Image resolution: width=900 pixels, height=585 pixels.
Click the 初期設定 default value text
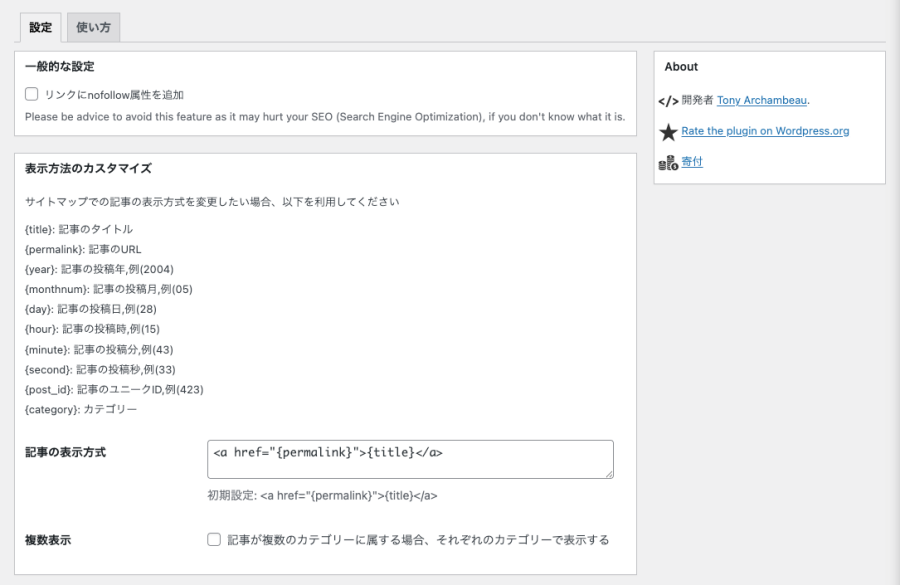[x=322, y=495]
